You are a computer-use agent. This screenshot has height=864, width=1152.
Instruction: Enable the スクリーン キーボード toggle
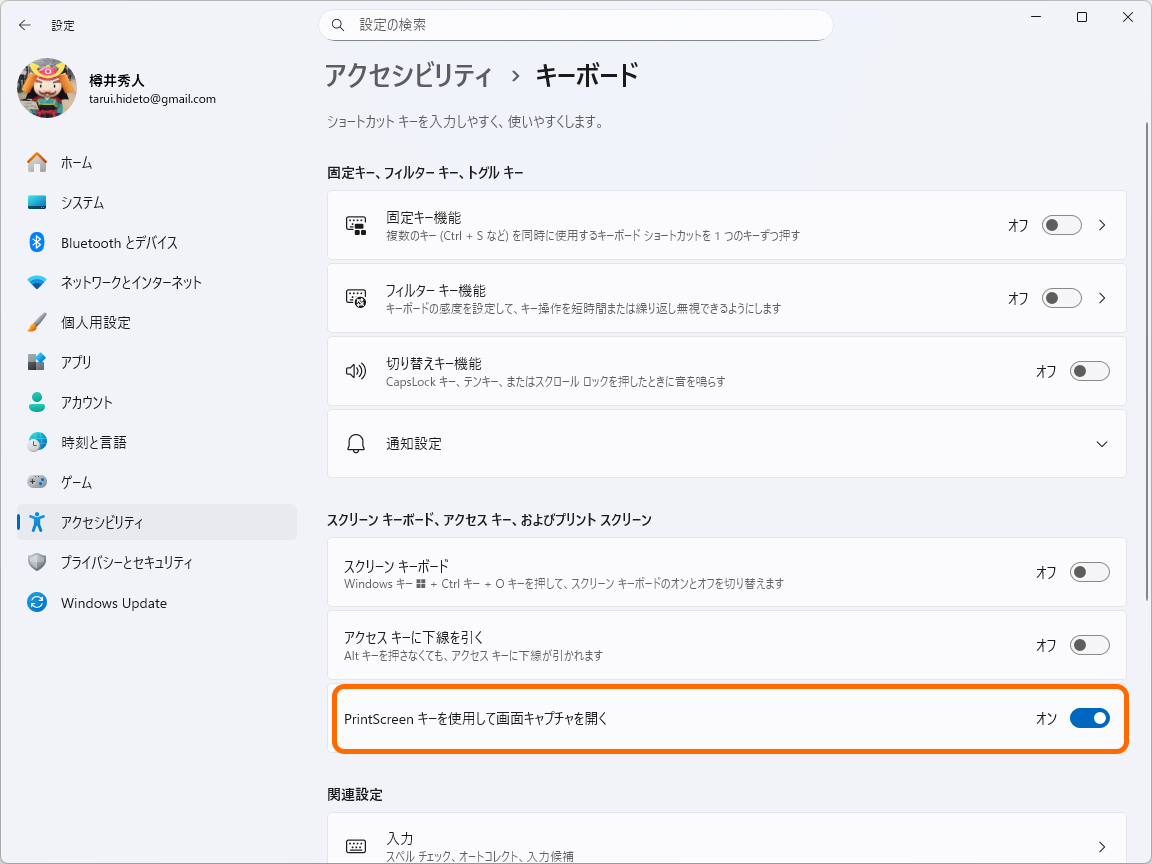tap(1090, 571)
